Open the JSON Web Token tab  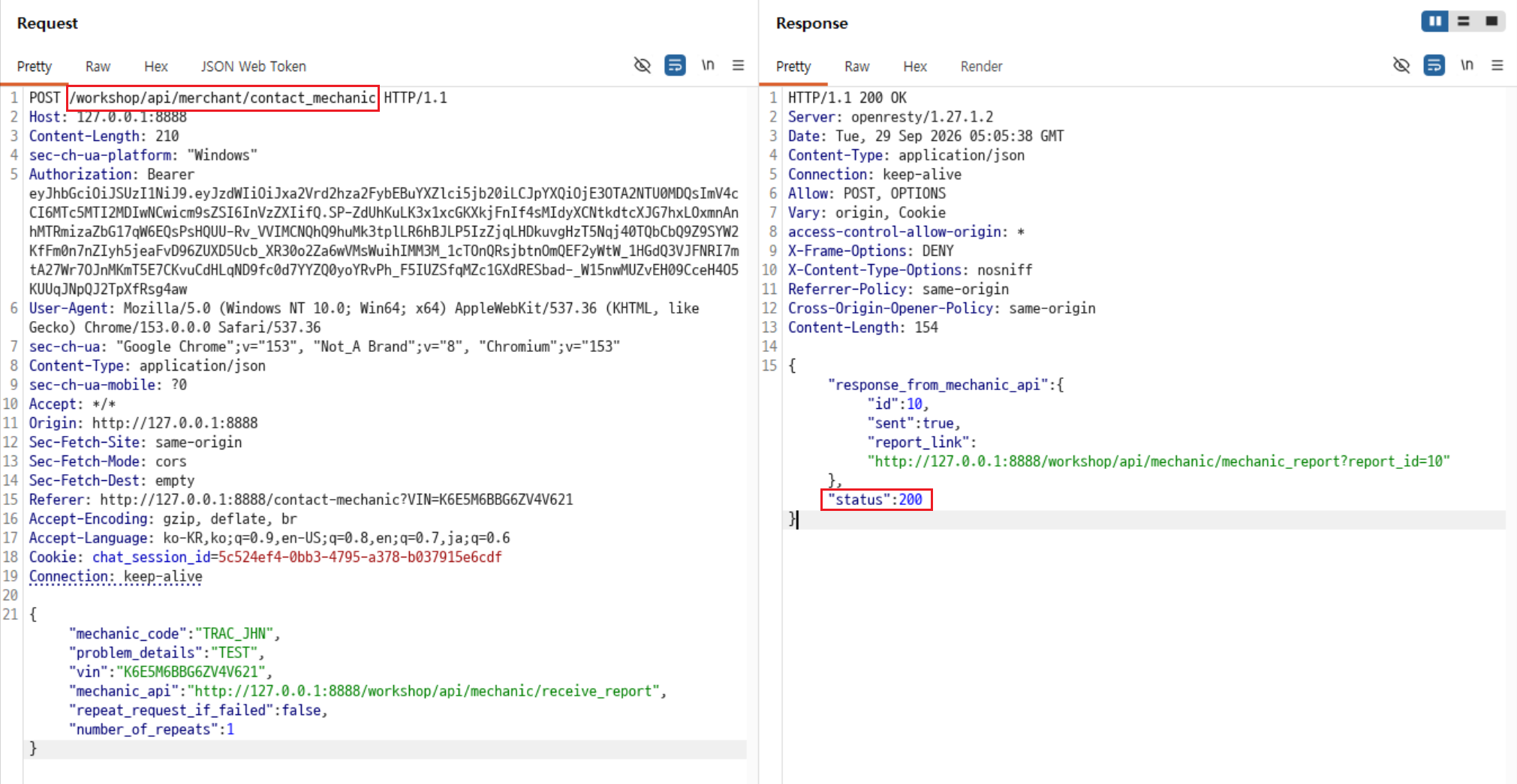pos(253,67)
